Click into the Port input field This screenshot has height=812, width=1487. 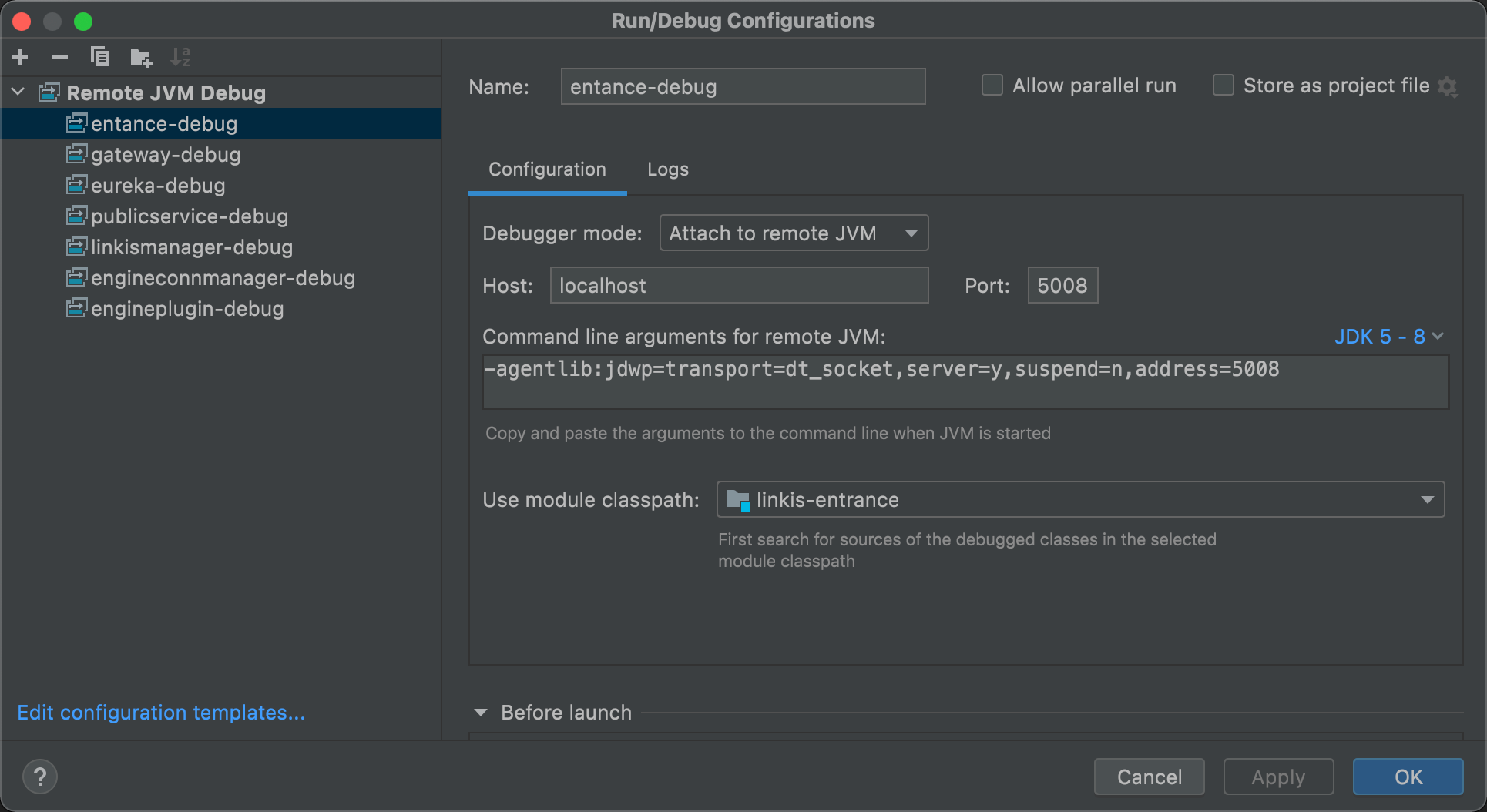(x=1062, y=286)
